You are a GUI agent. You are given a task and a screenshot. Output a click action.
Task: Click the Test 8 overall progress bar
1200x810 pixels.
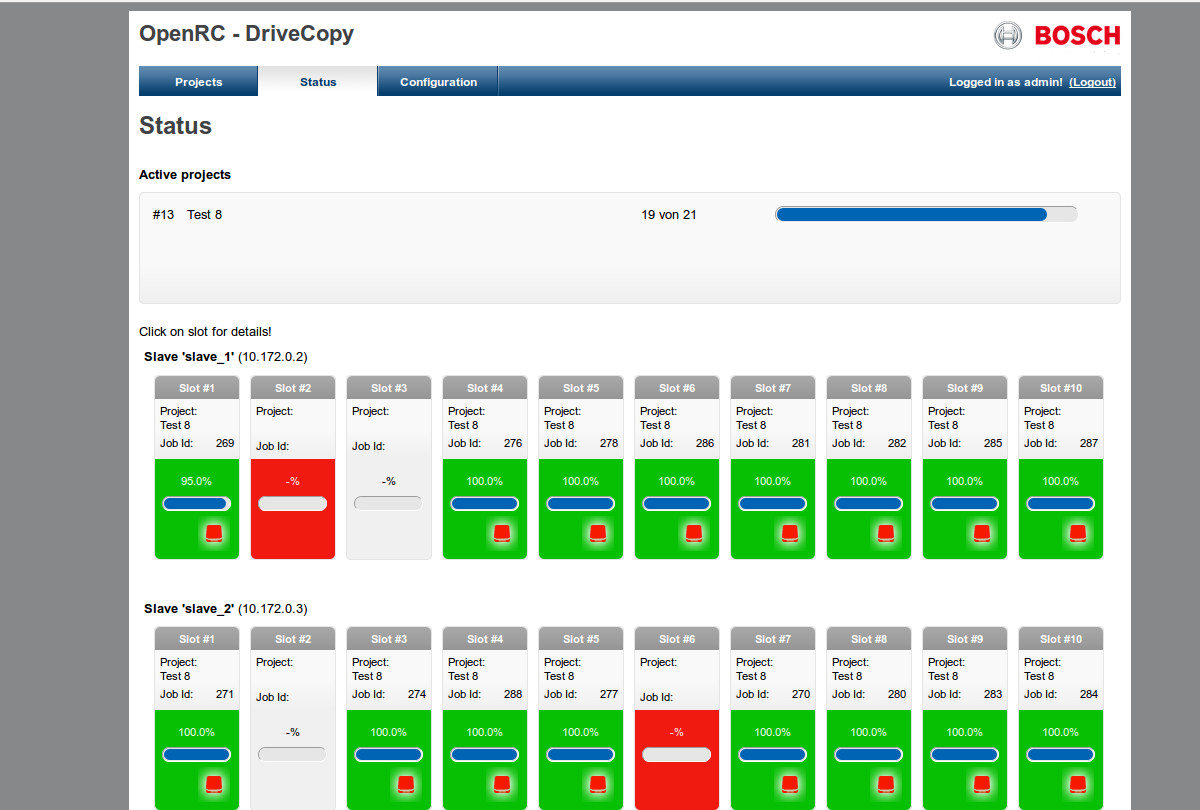tap(925, 214)
